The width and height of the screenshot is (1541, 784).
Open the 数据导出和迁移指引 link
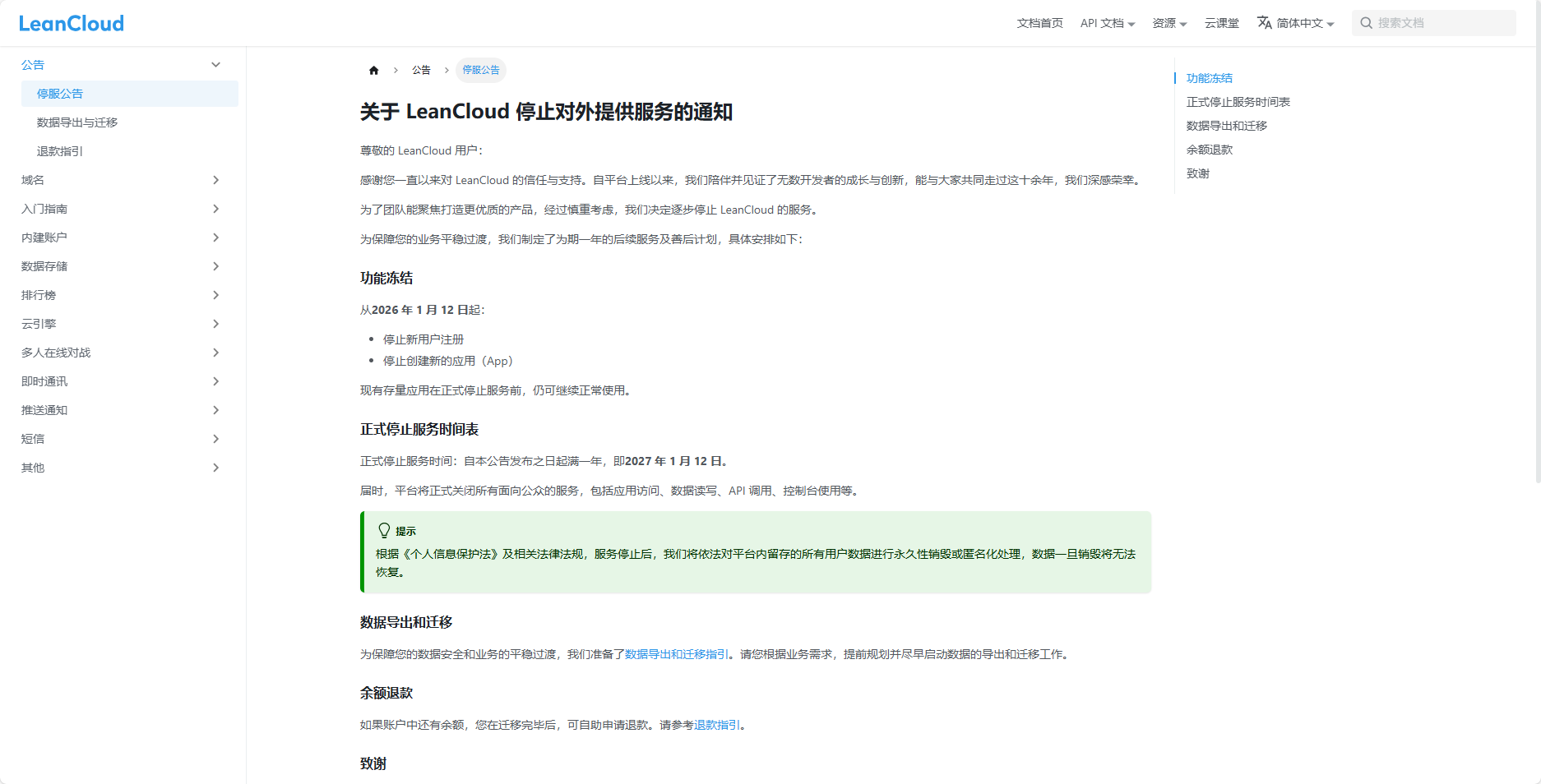tap(676, 654)
